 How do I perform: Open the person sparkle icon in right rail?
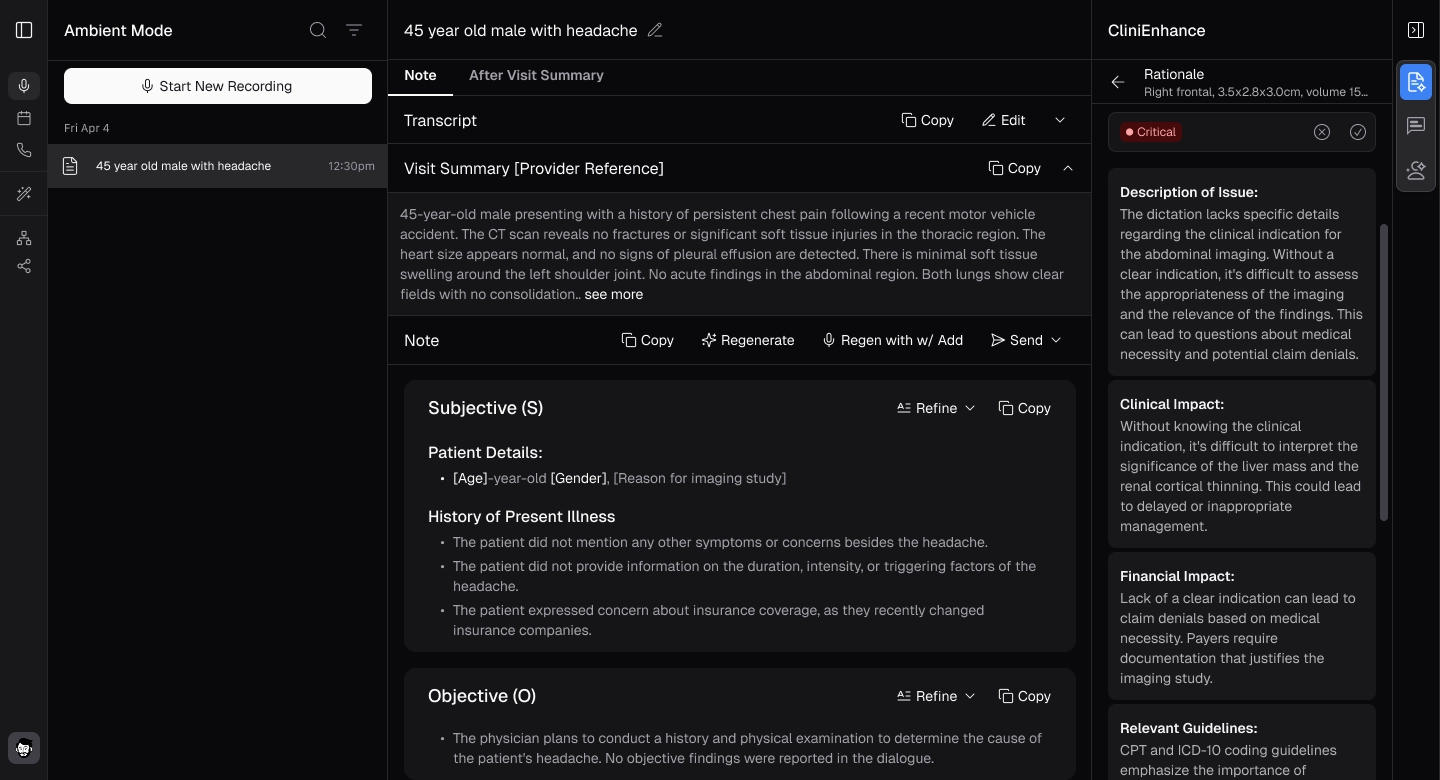click(1416, 170)
